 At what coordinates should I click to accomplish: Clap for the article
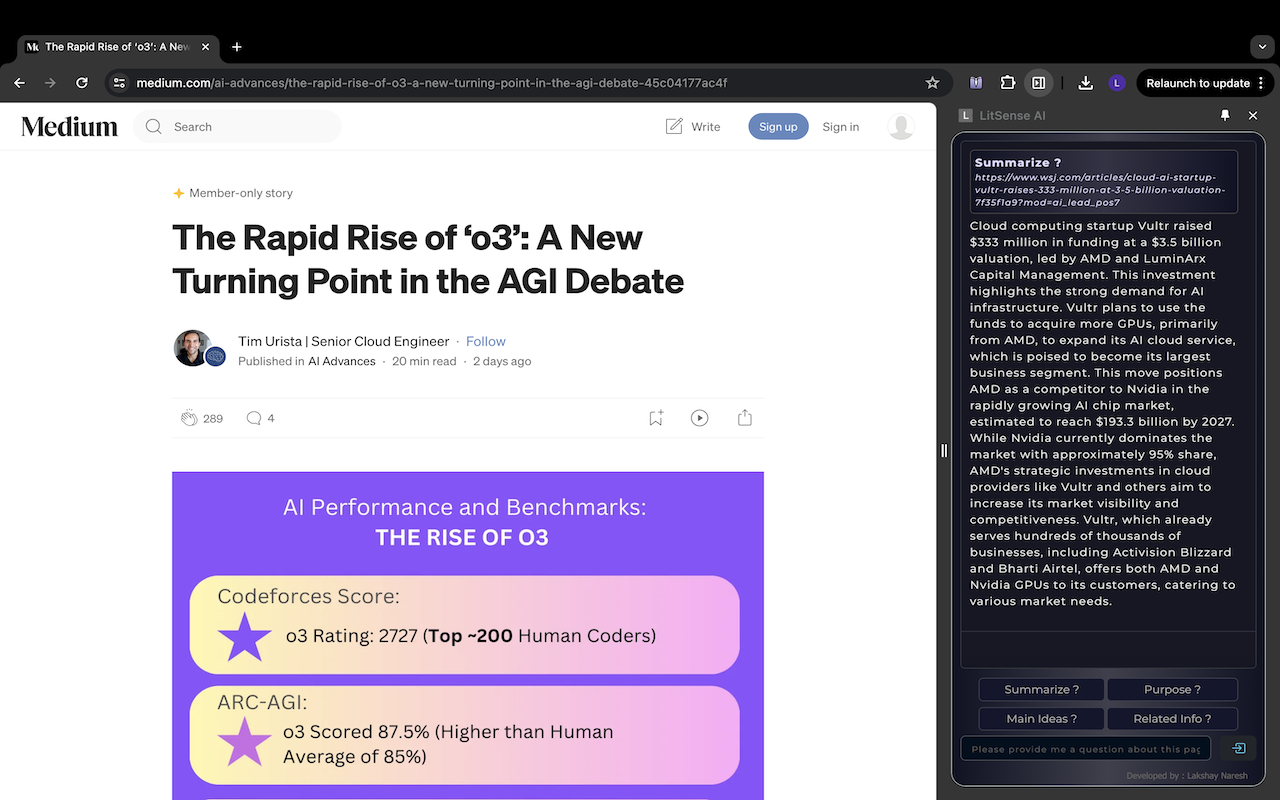point(189,418)
